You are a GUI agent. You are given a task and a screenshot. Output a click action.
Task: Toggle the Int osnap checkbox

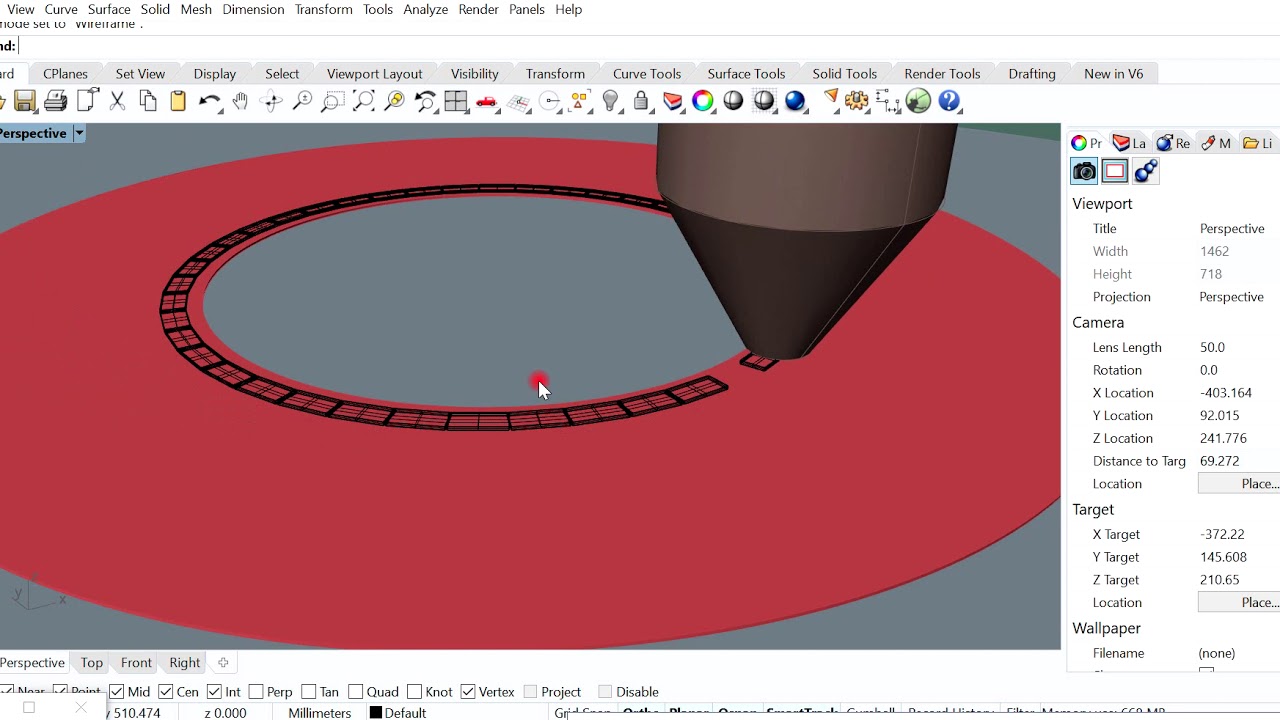tap(214, 692)
